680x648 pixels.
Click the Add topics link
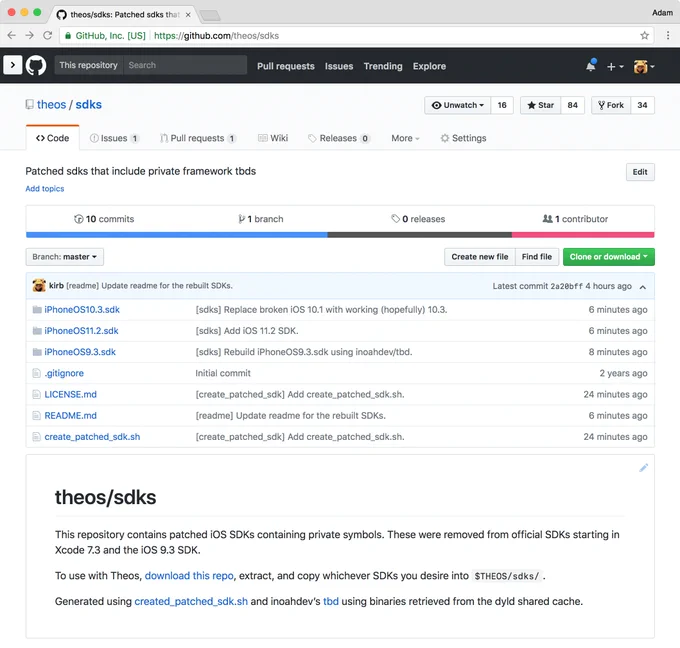pyautogui.click(x=45, y=189)
